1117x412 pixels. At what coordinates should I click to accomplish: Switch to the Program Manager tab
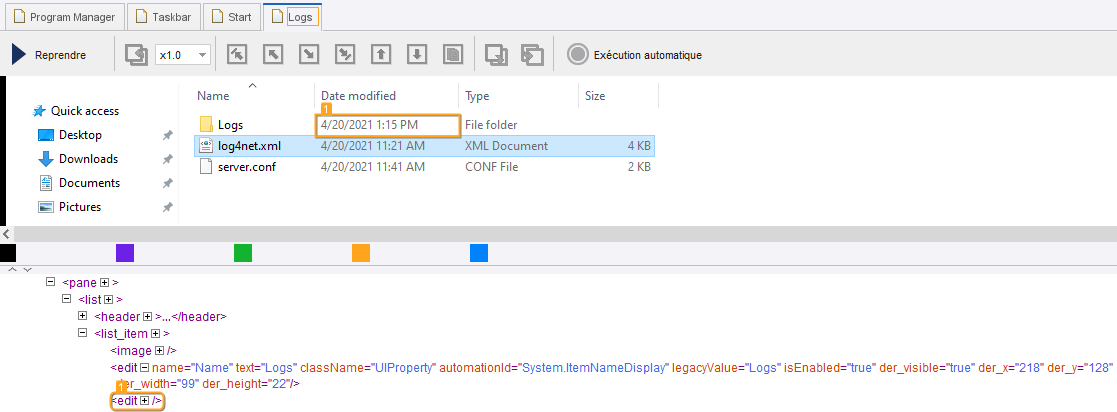[63, 17]
